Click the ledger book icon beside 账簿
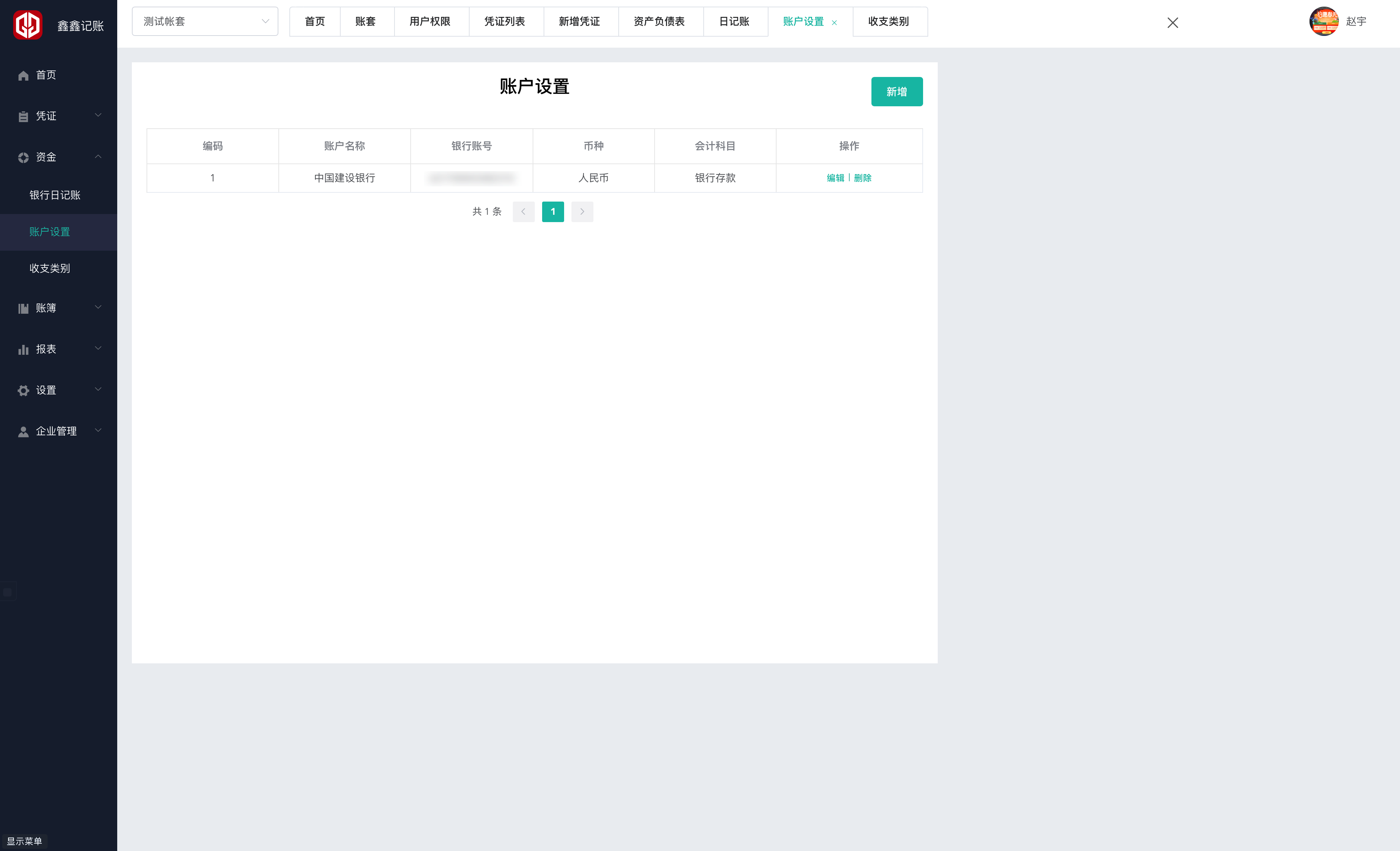1400x851 pixels. coord(23,309)
